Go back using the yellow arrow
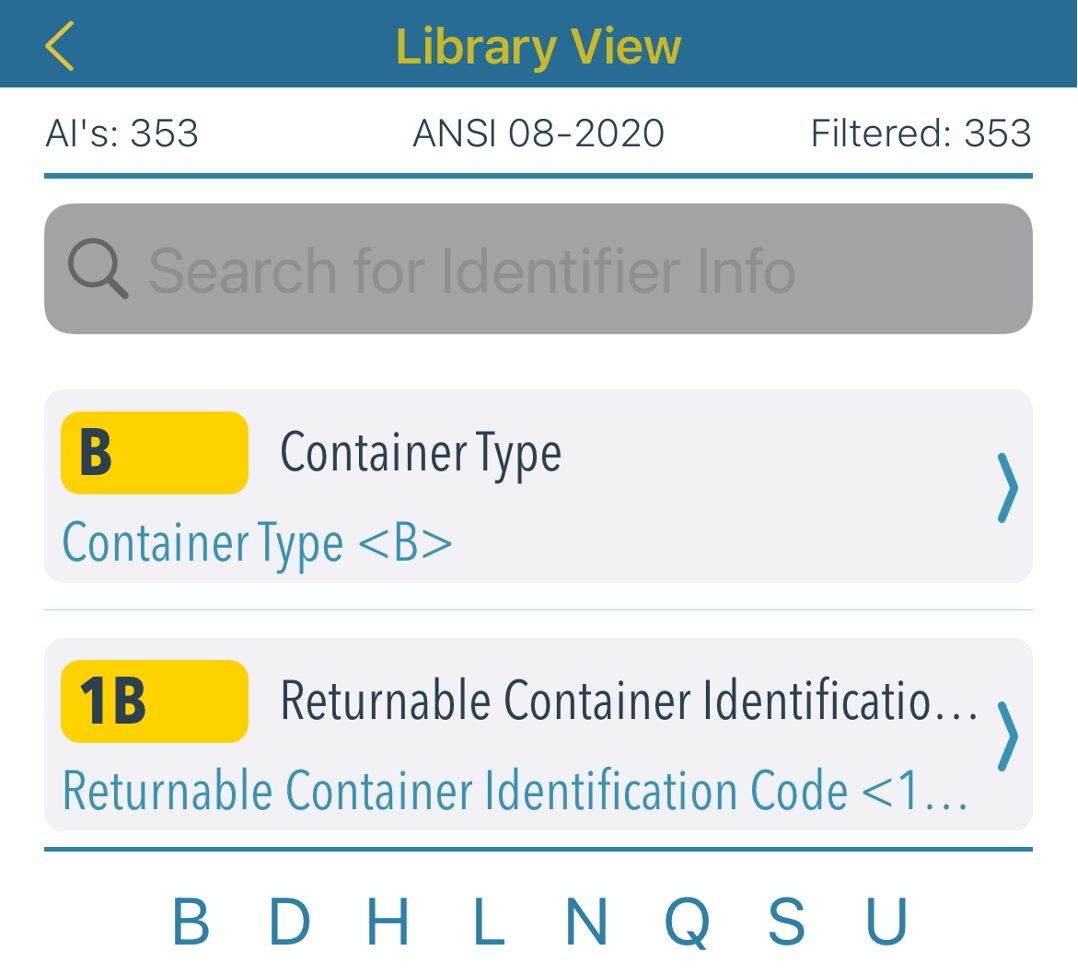The image size is (1078, 974). pyautogui.click(x=59, y=46)
